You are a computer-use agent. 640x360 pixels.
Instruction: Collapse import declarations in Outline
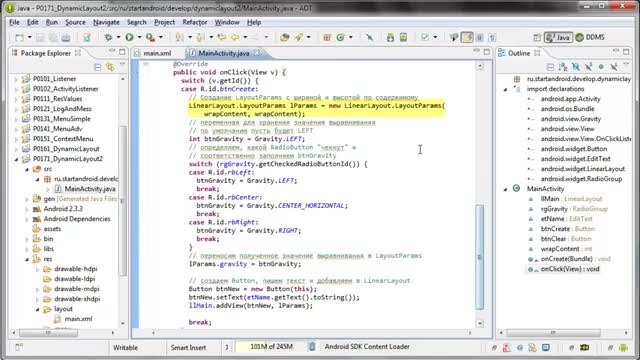point(505,89)
